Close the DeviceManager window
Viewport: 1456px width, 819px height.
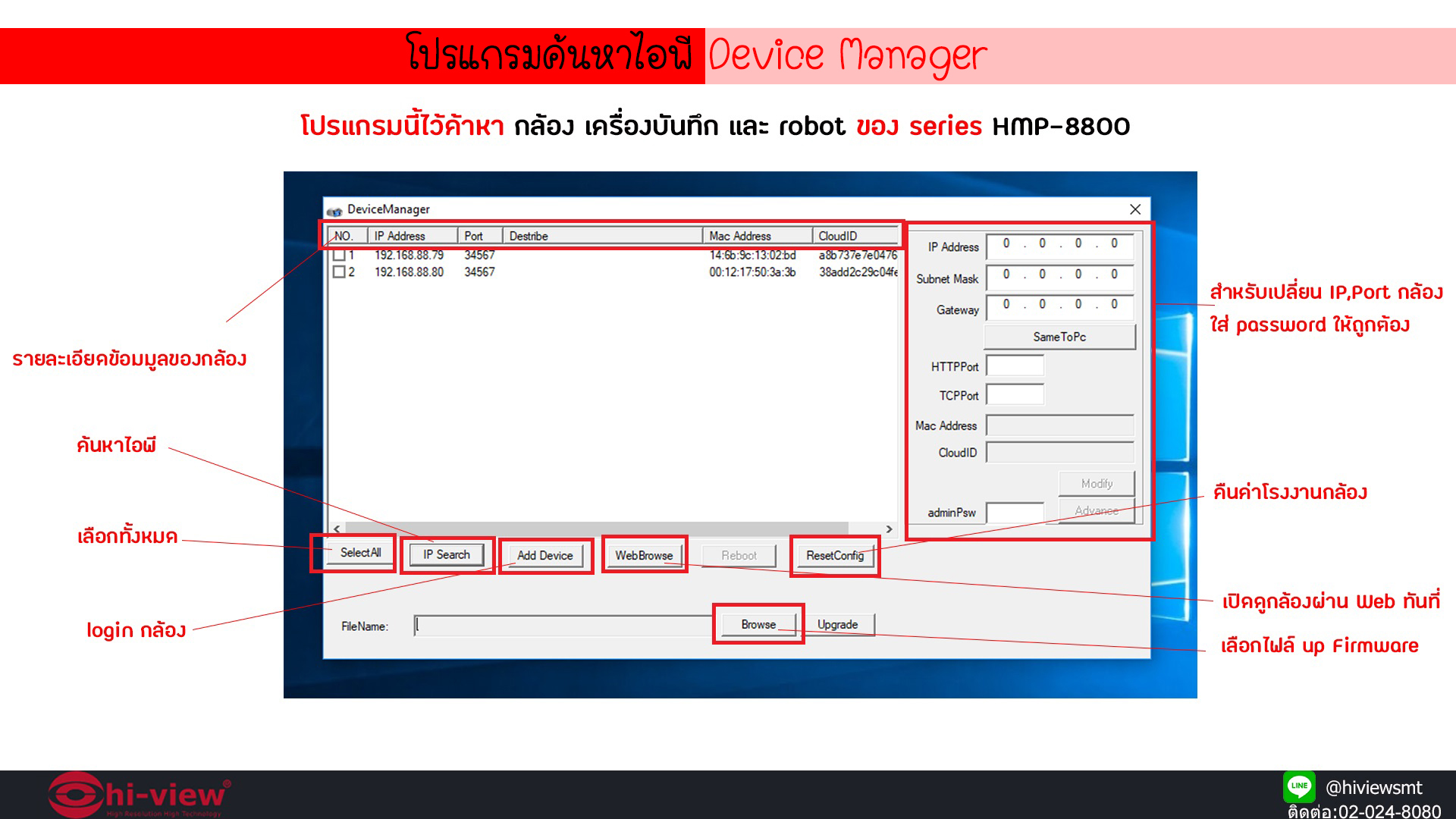1134,209
